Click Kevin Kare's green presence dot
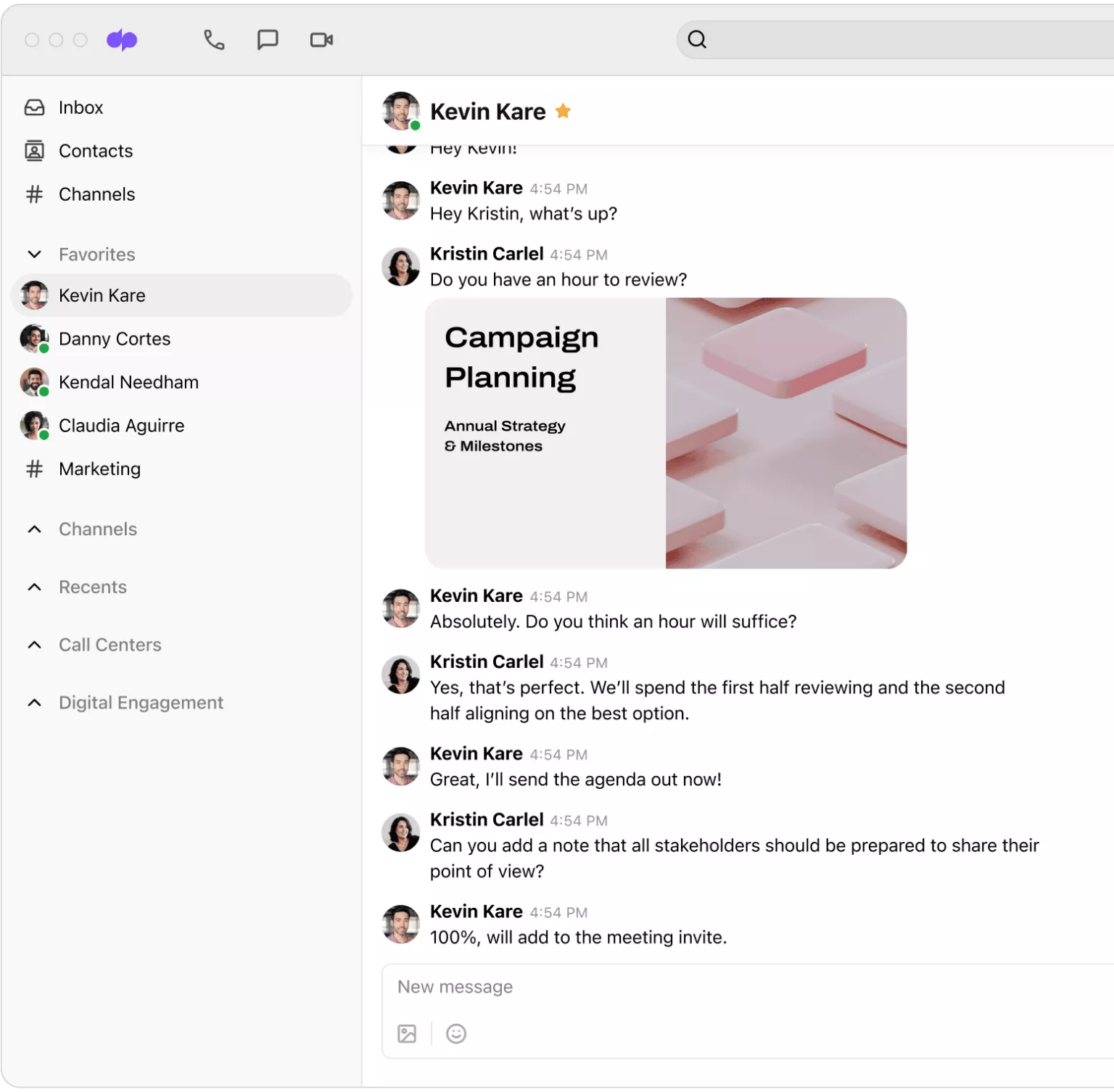Screen dimensions: 1114x1092 (x=413, y=125)
